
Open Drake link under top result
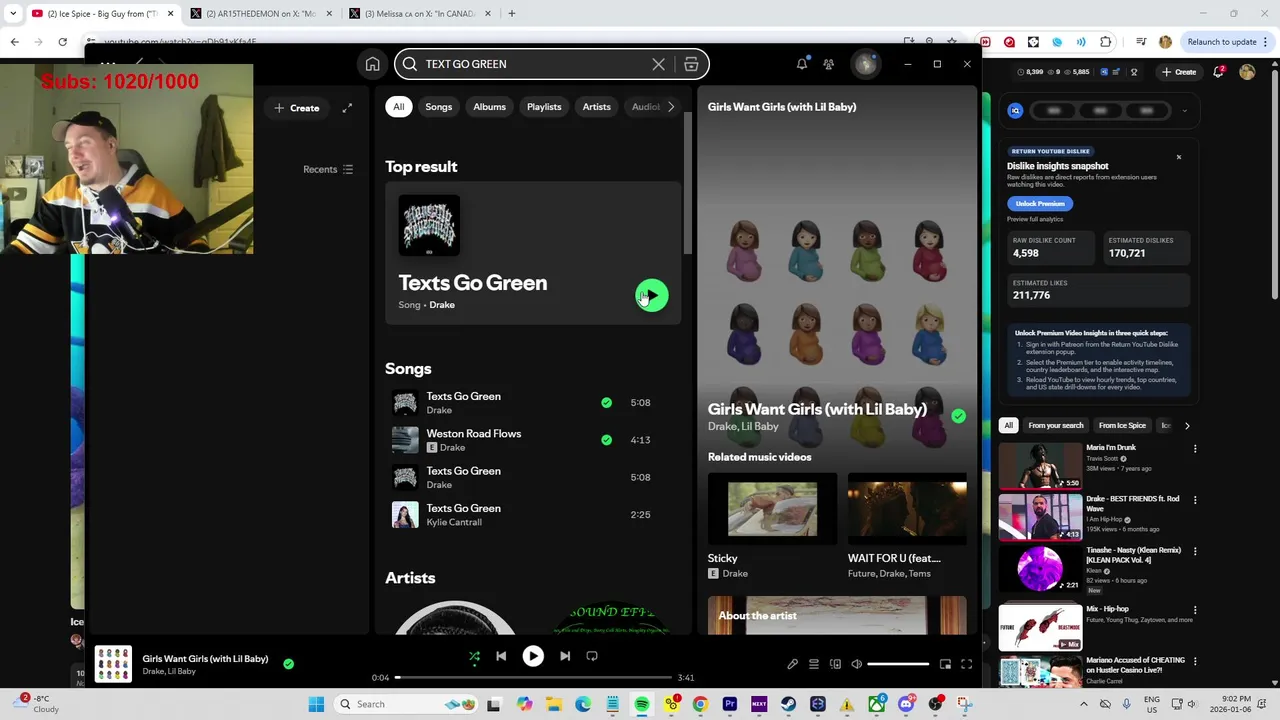tap(442, 305)
